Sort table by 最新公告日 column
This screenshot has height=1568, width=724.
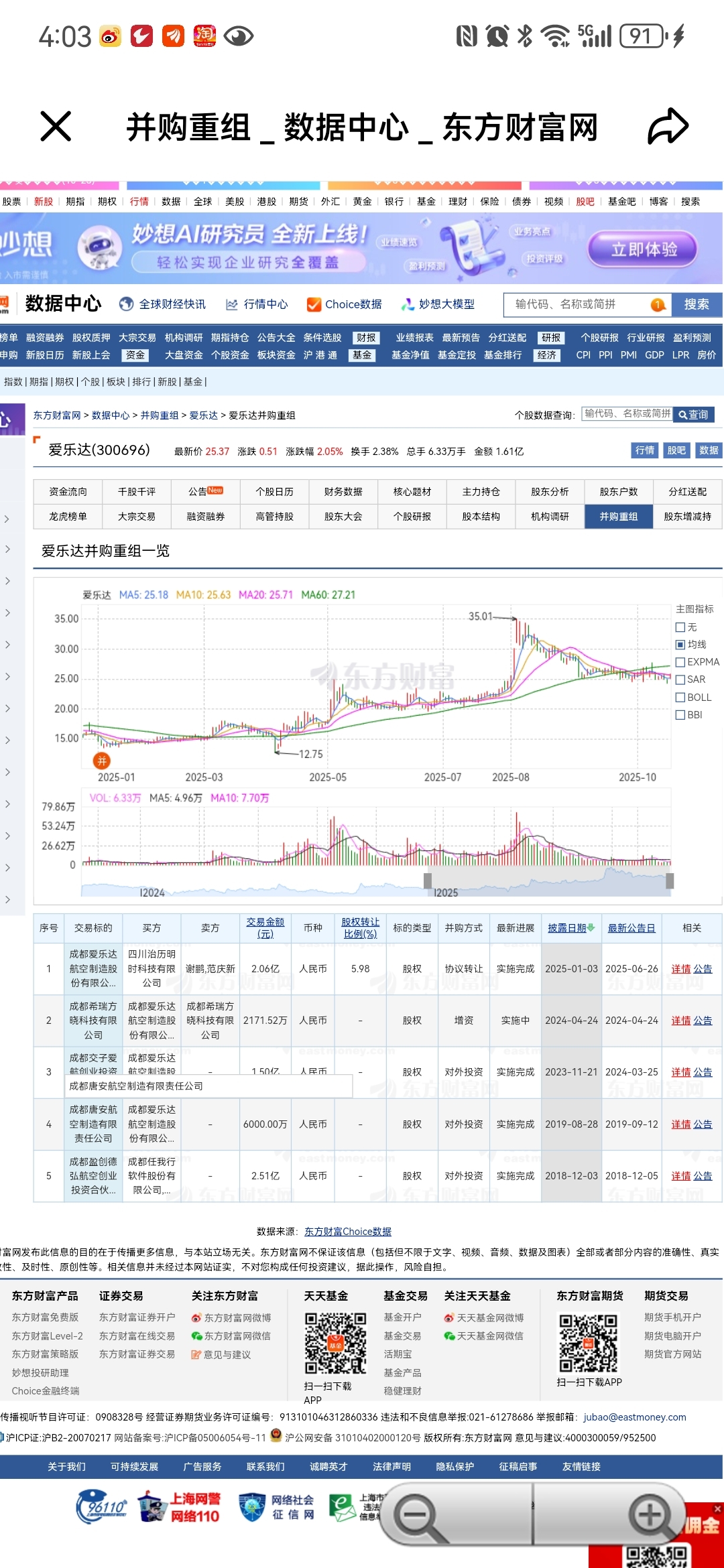tap(631, 928)
